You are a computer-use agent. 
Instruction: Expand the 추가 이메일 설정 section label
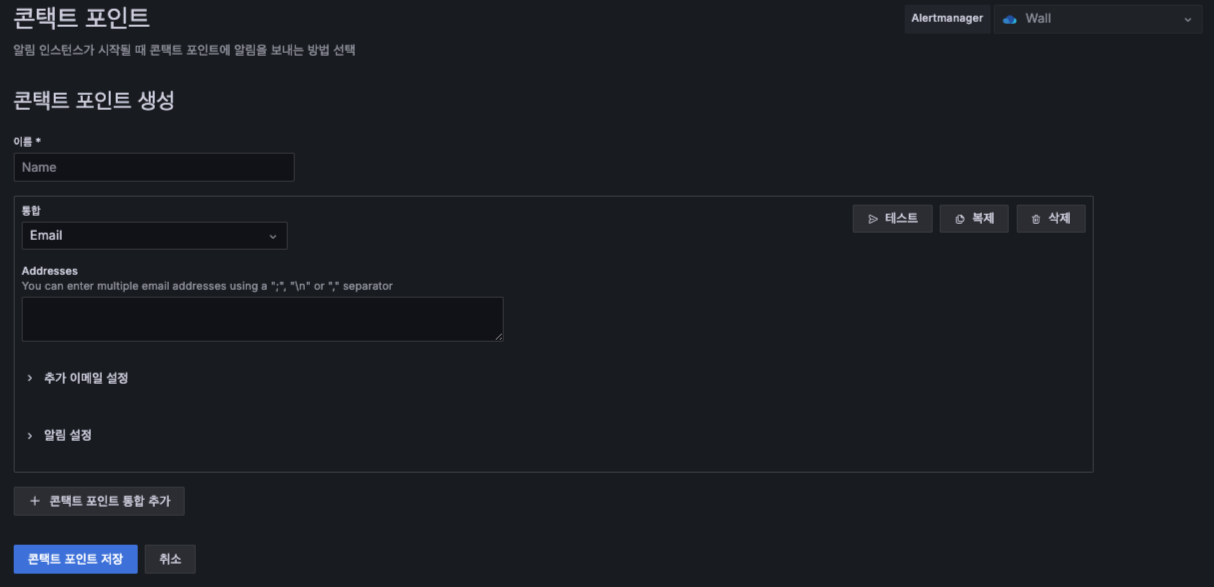[x=86, y=378]
